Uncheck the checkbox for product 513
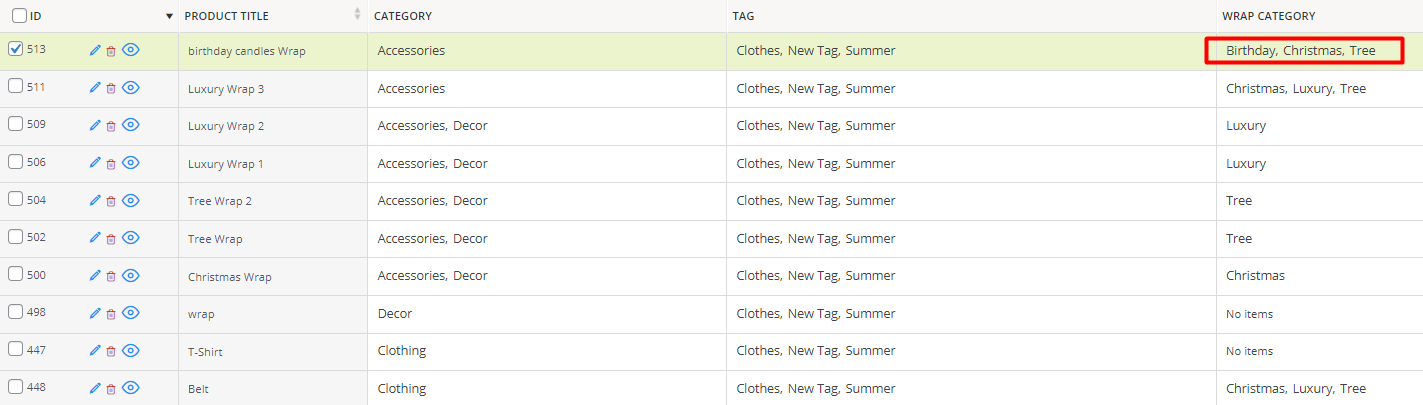 click(x=15, y=48)
